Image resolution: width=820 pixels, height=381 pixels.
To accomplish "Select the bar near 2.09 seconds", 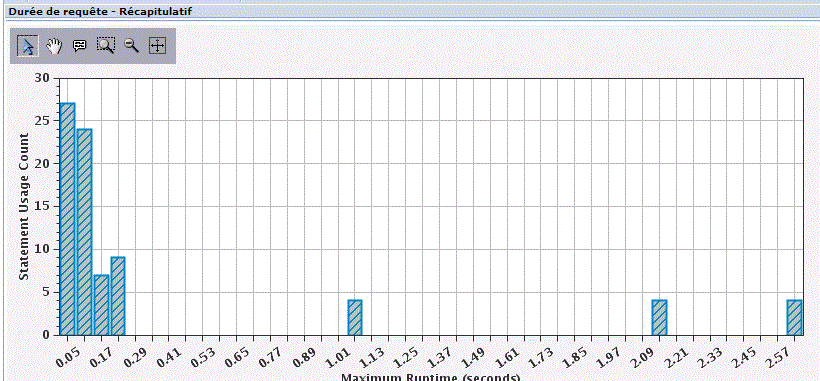I will (x=659, y=317).
